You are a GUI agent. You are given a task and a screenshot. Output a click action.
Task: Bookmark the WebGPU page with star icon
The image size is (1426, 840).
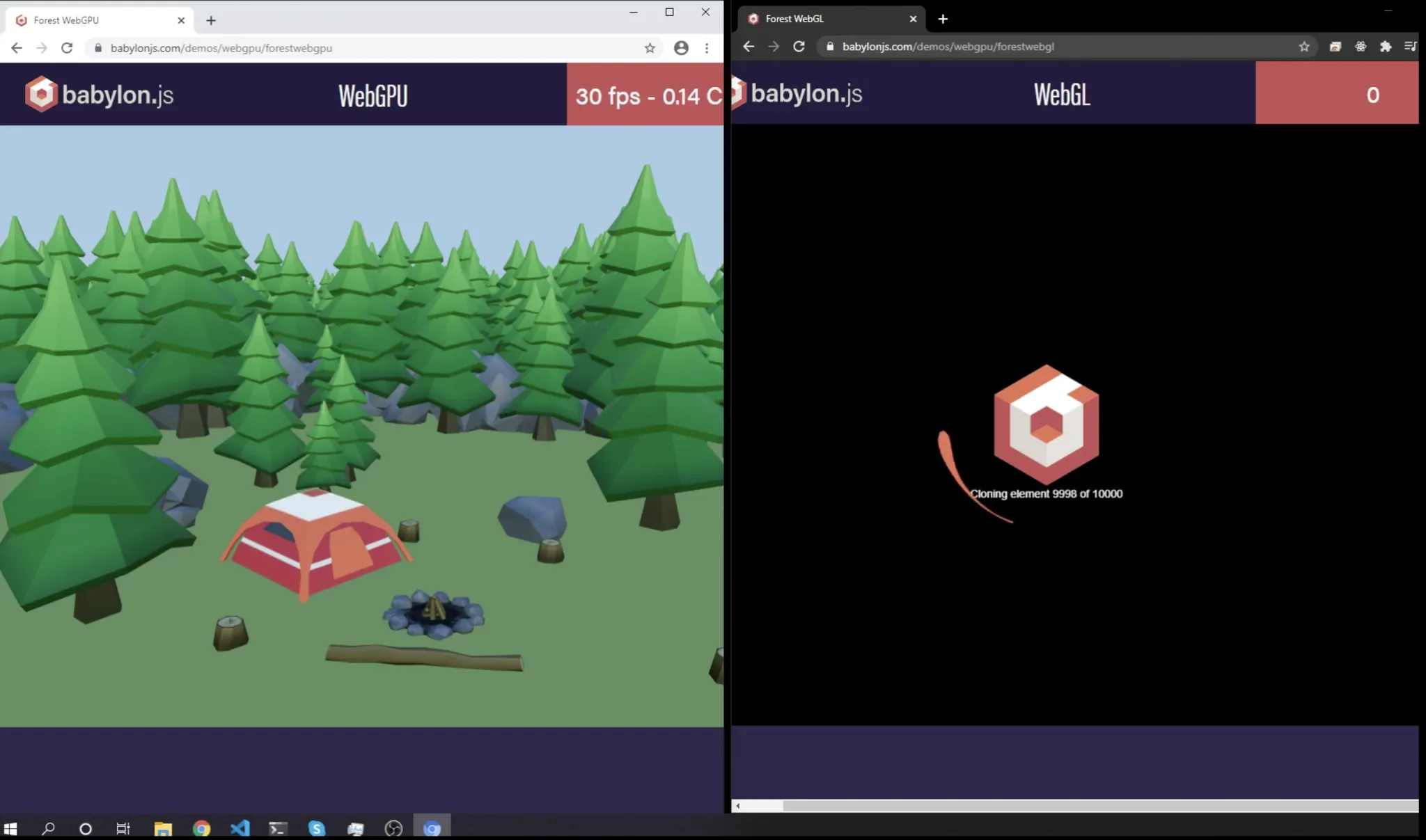pyautogui.click(x=650, y=48)
